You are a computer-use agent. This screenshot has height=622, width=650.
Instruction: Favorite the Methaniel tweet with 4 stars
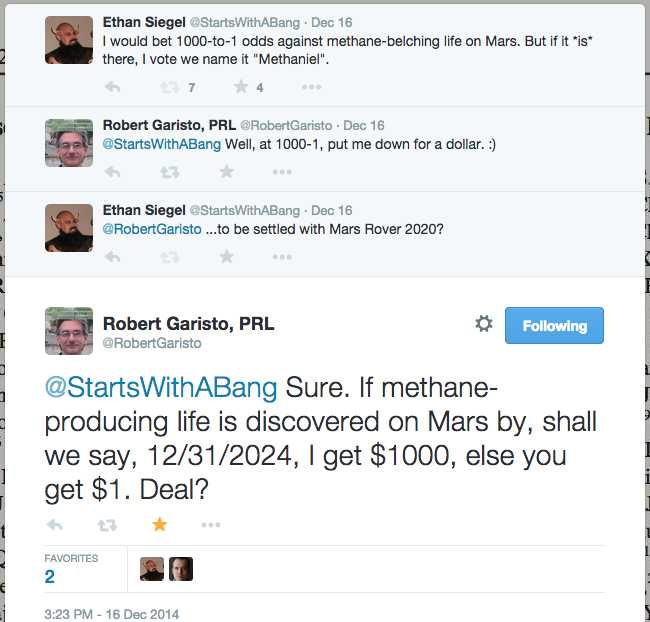point(241,87)
